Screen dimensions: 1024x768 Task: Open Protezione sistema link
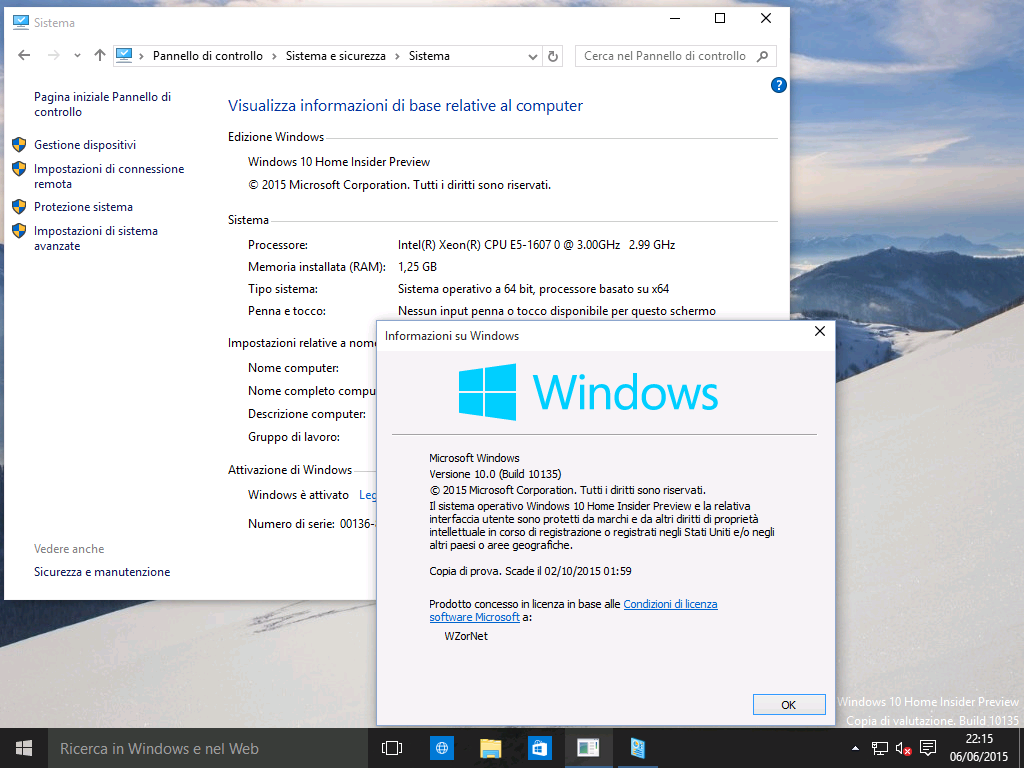[x=83, y=207]
